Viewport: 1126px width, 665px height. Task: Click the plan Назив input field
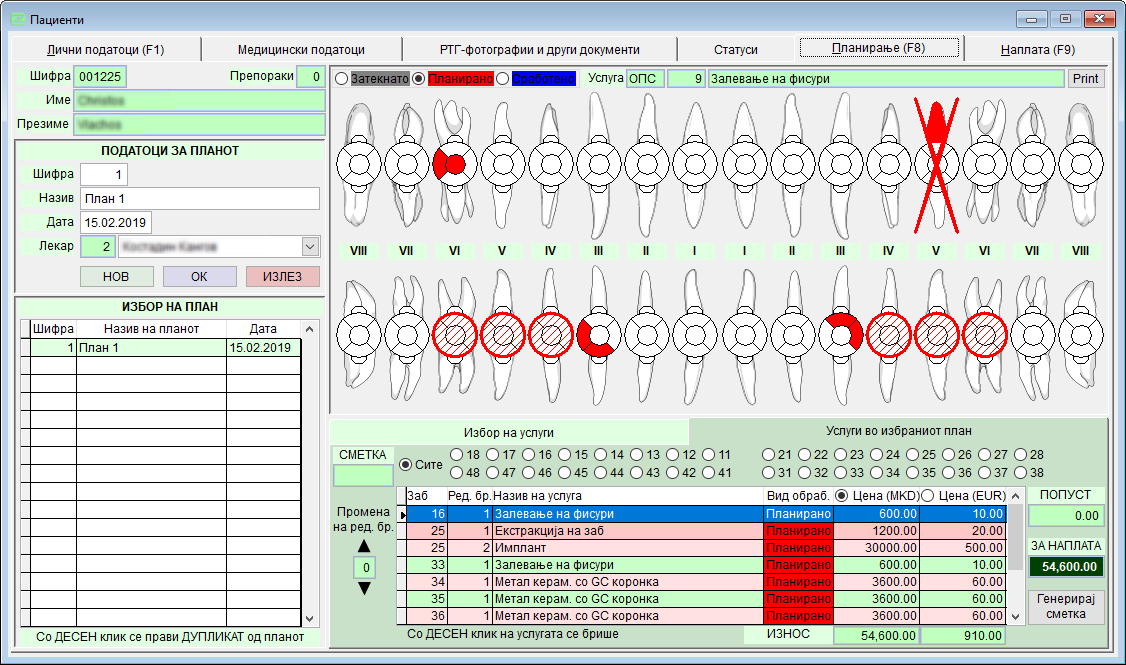coord(200,198)
